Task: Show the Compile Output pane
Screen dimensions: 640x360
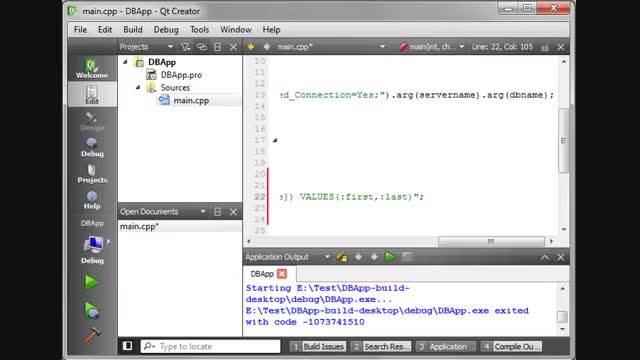Action: tap(511, 347)
